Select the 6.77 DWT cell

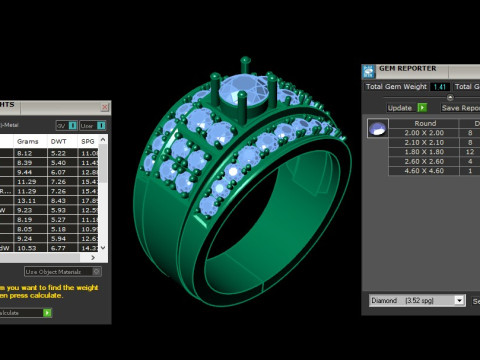pos(62,248)
